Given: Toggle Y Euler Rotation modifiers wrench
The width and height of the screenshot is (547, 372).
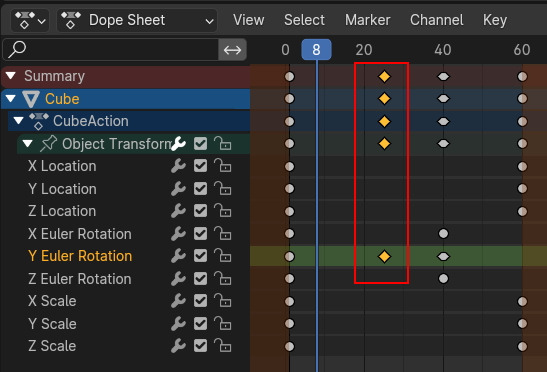Looking at the screenshot, I should tap(178, 256).
